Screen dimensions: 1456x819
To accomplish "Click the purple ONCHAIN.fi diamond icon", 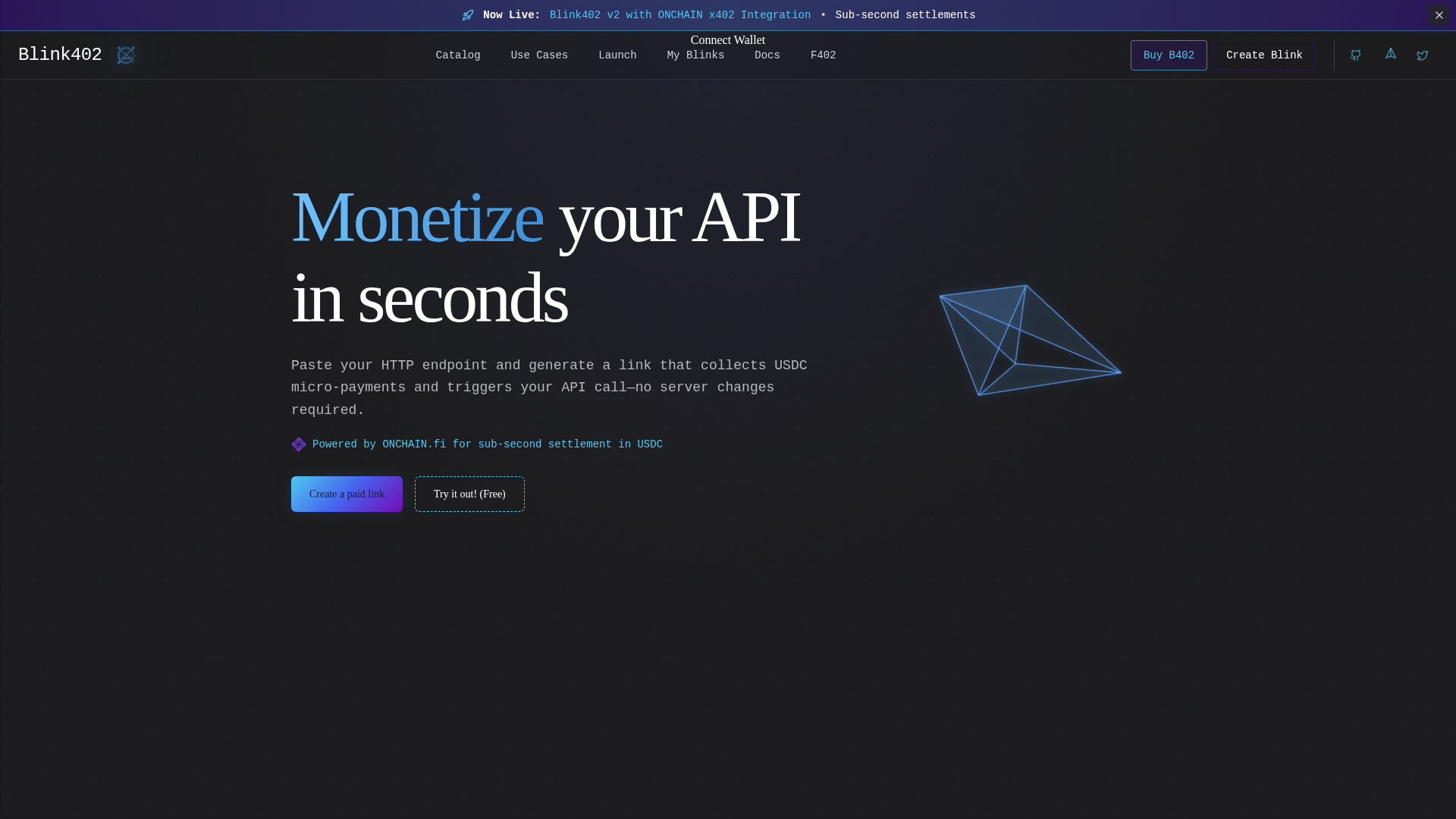I will (299, 444).
